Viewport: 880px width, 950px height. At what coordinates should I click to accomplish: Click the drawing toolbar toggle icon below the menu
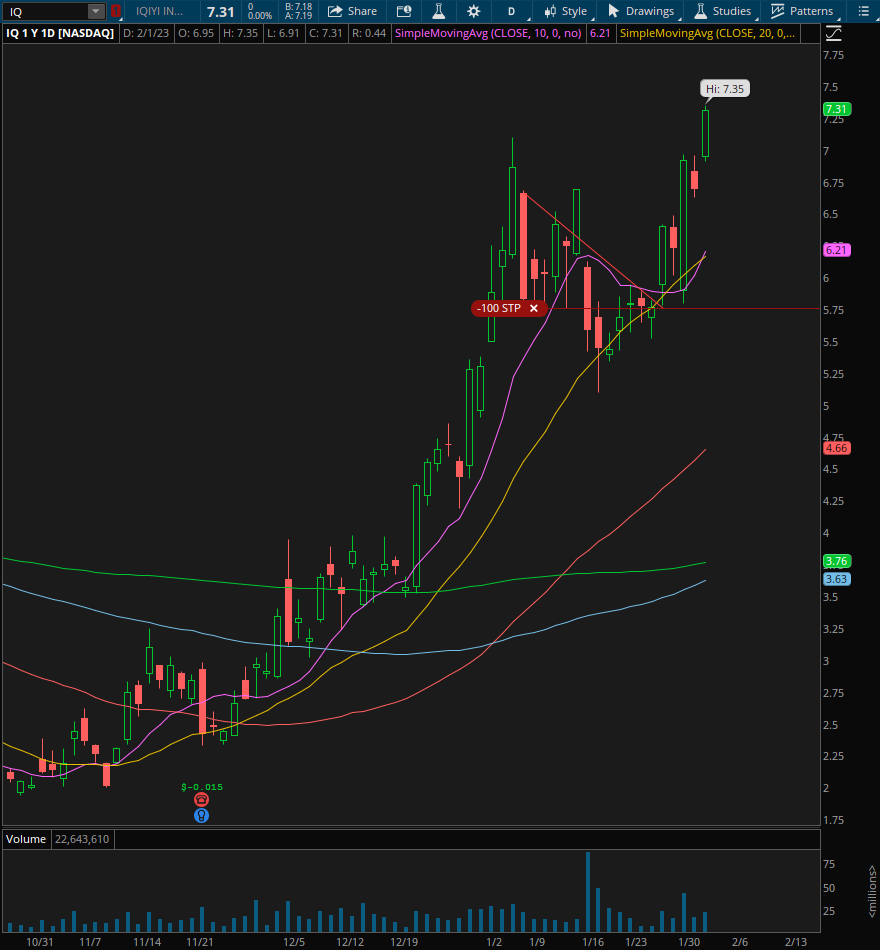834,34
